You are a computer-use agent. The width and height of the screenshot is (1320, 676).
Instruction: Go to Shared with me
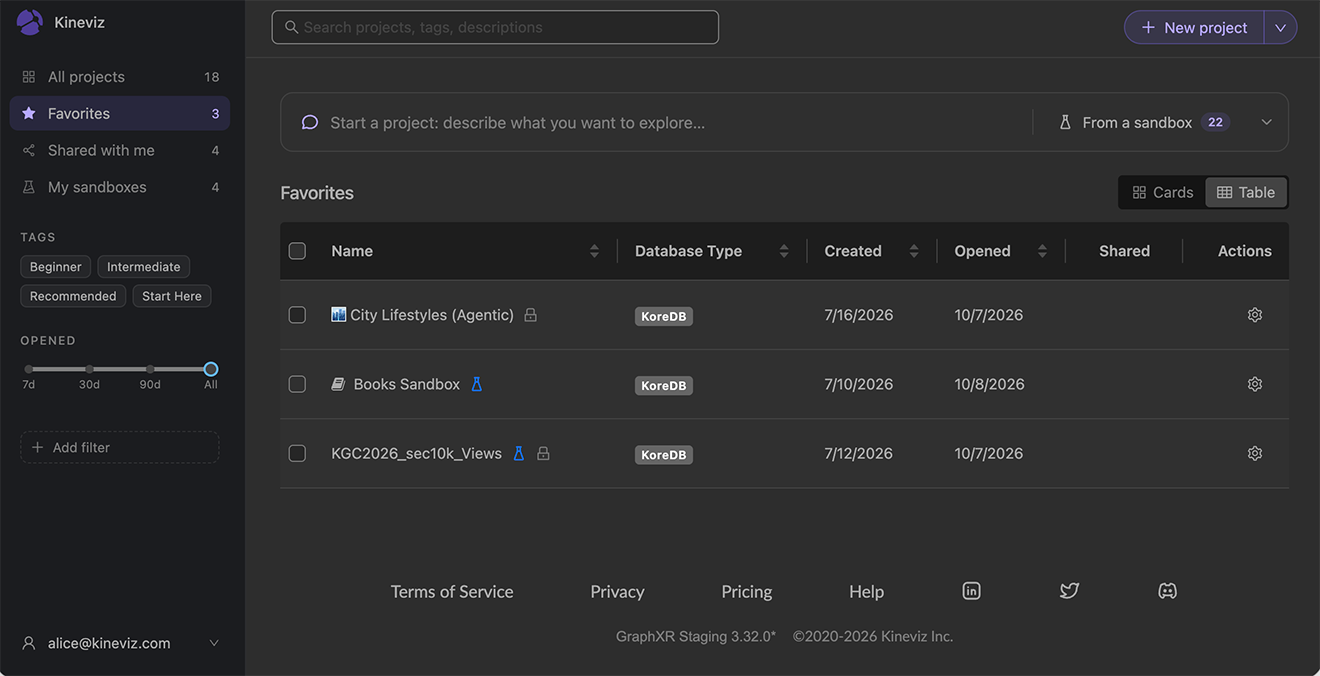click(x=120, y=150)
